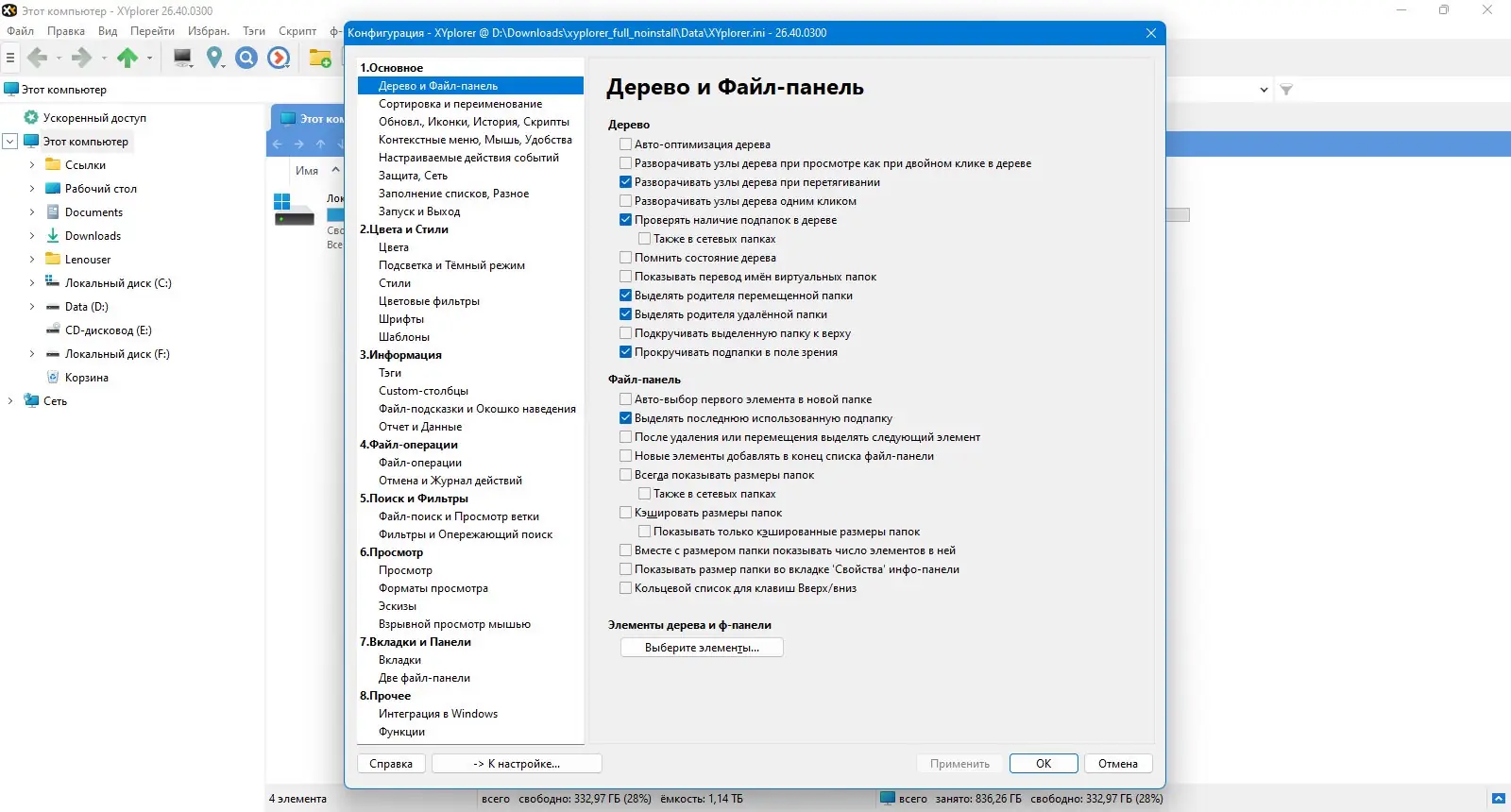Click the gray Forward arrow in XYplorer toolbar
This screenshot has height=812, width=1511.
[82, 59]
